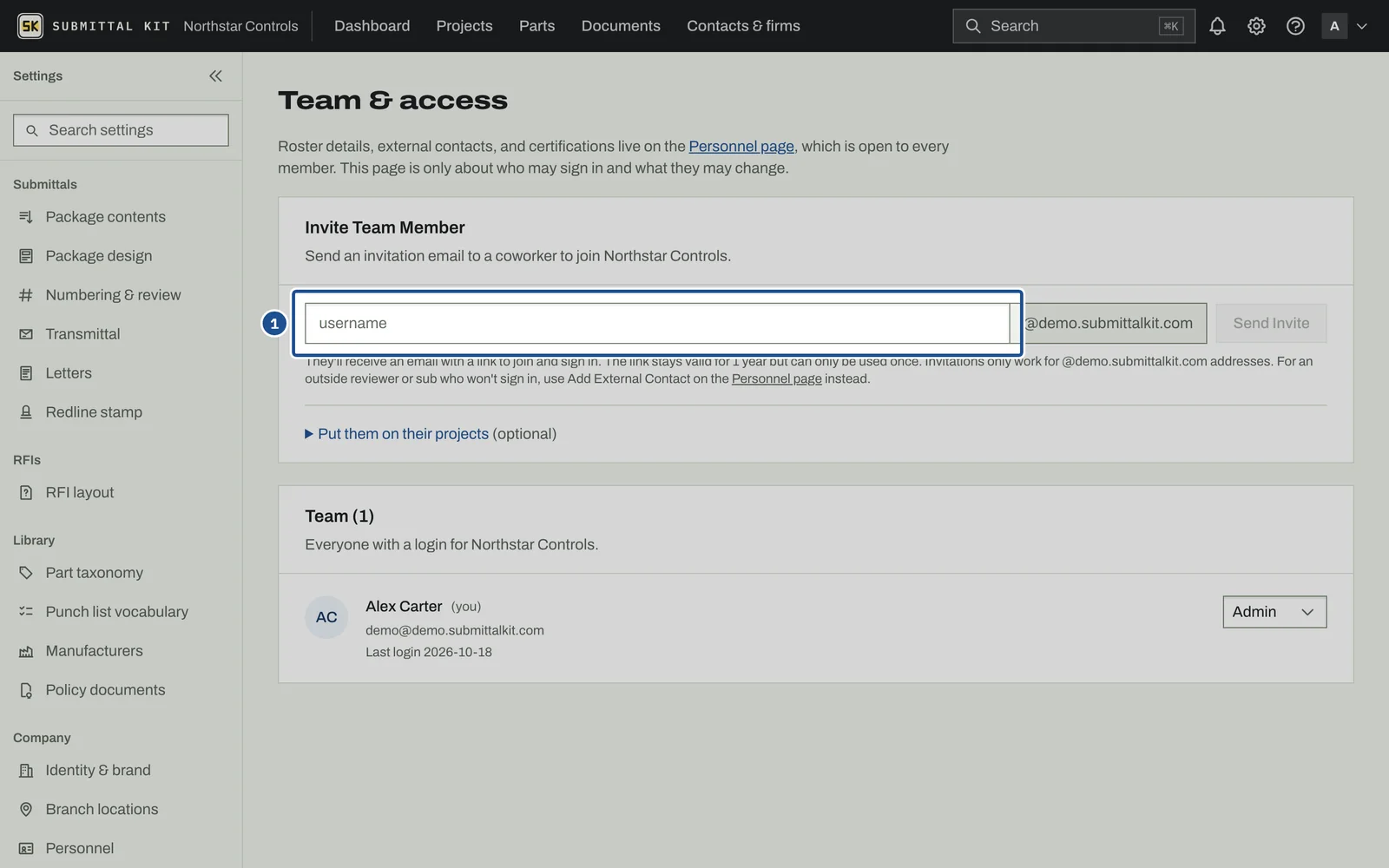1389x868 pixels.
Task: Collapse the Settings sidebar
Action: (215, 76)
